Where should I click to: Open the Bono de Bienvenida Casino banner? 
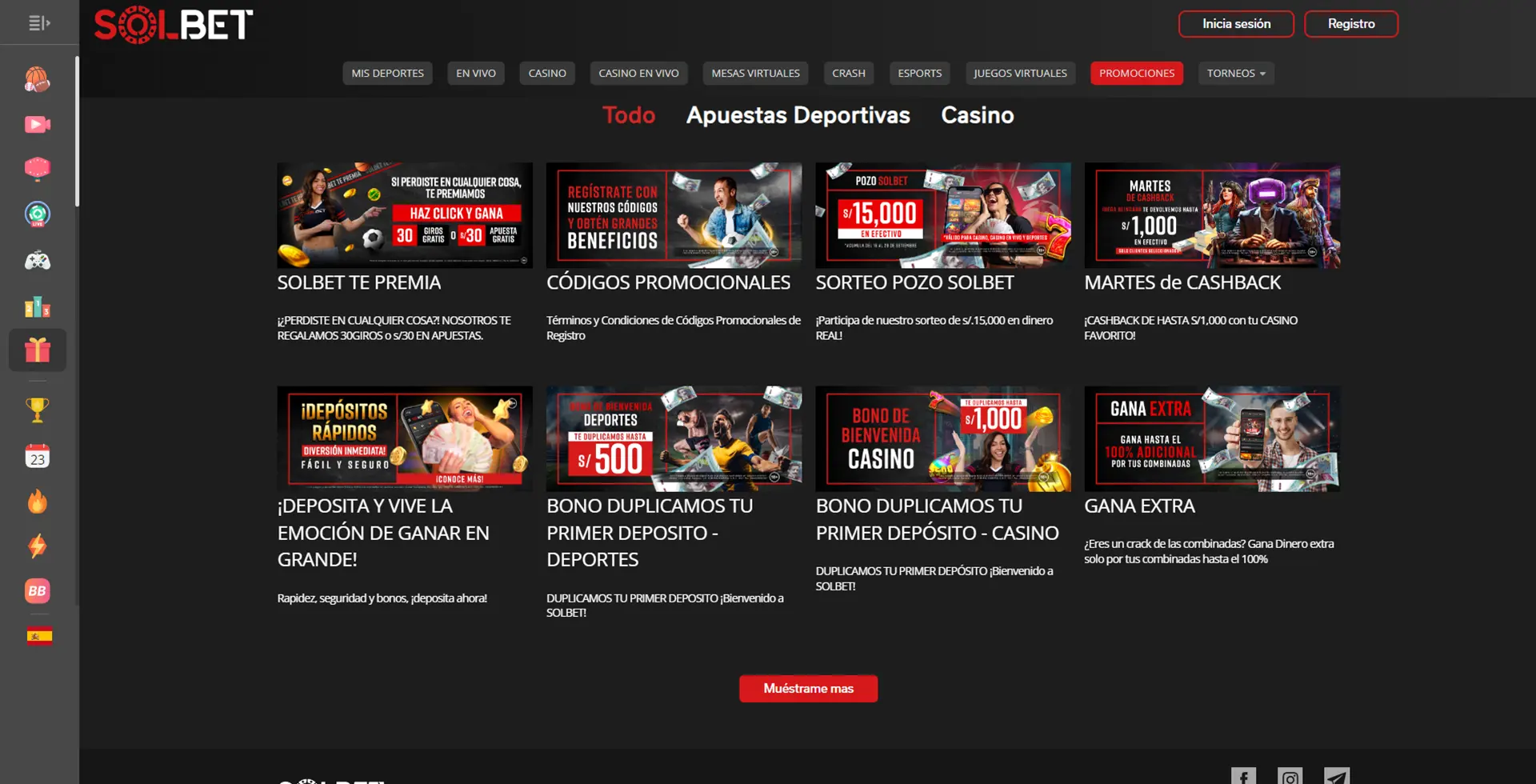click(943, 438)
